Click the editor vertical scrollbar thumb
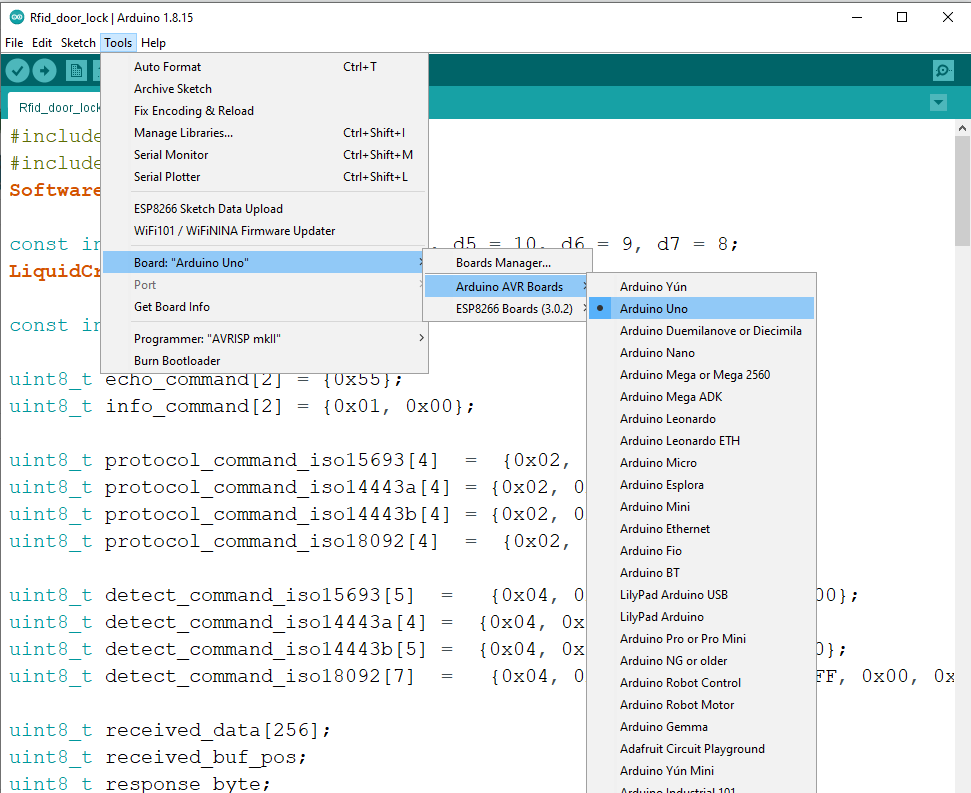The height and width of the screenshot is (793, 971). 962,191
